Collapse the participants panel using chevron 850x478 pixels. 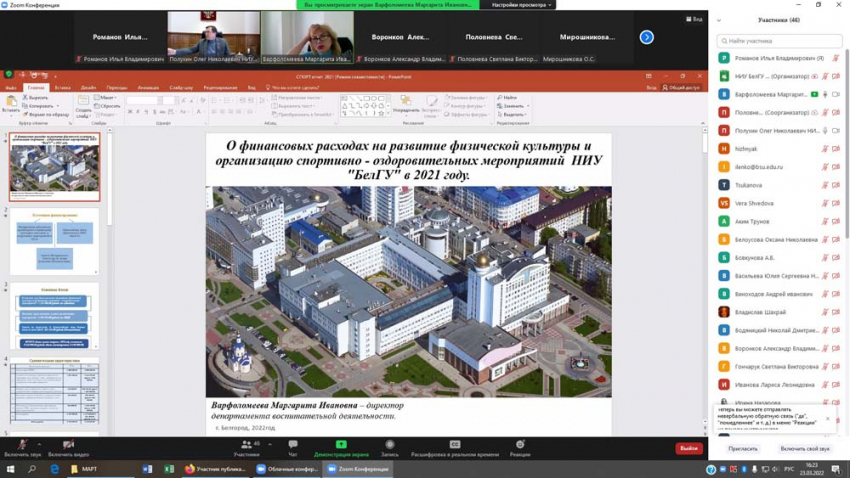[719, 20]
